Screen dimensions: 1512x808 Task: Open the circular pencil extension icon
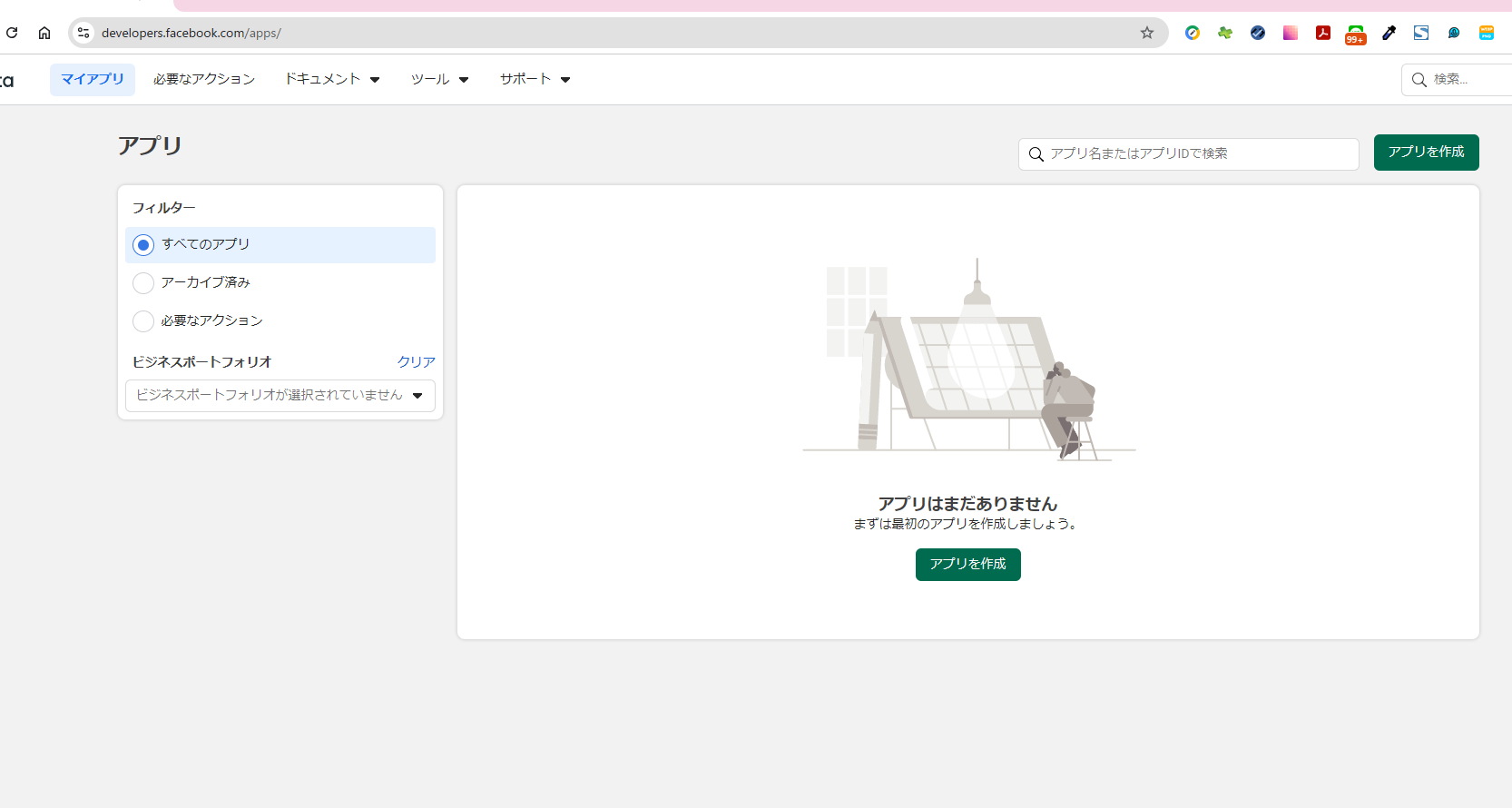coord(1193,33)
